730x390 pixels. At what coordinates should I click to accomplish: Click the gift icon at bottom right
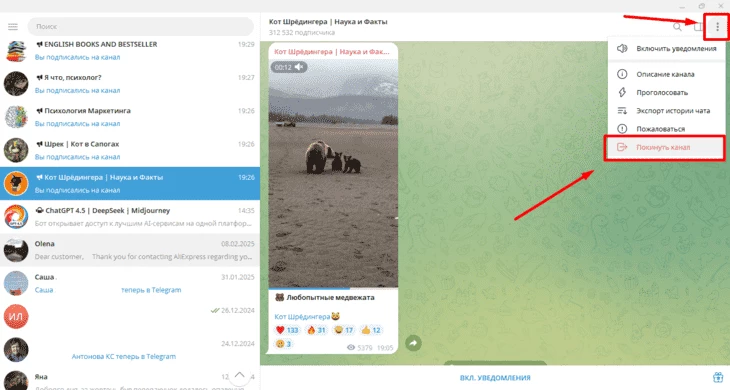(718, 377)
